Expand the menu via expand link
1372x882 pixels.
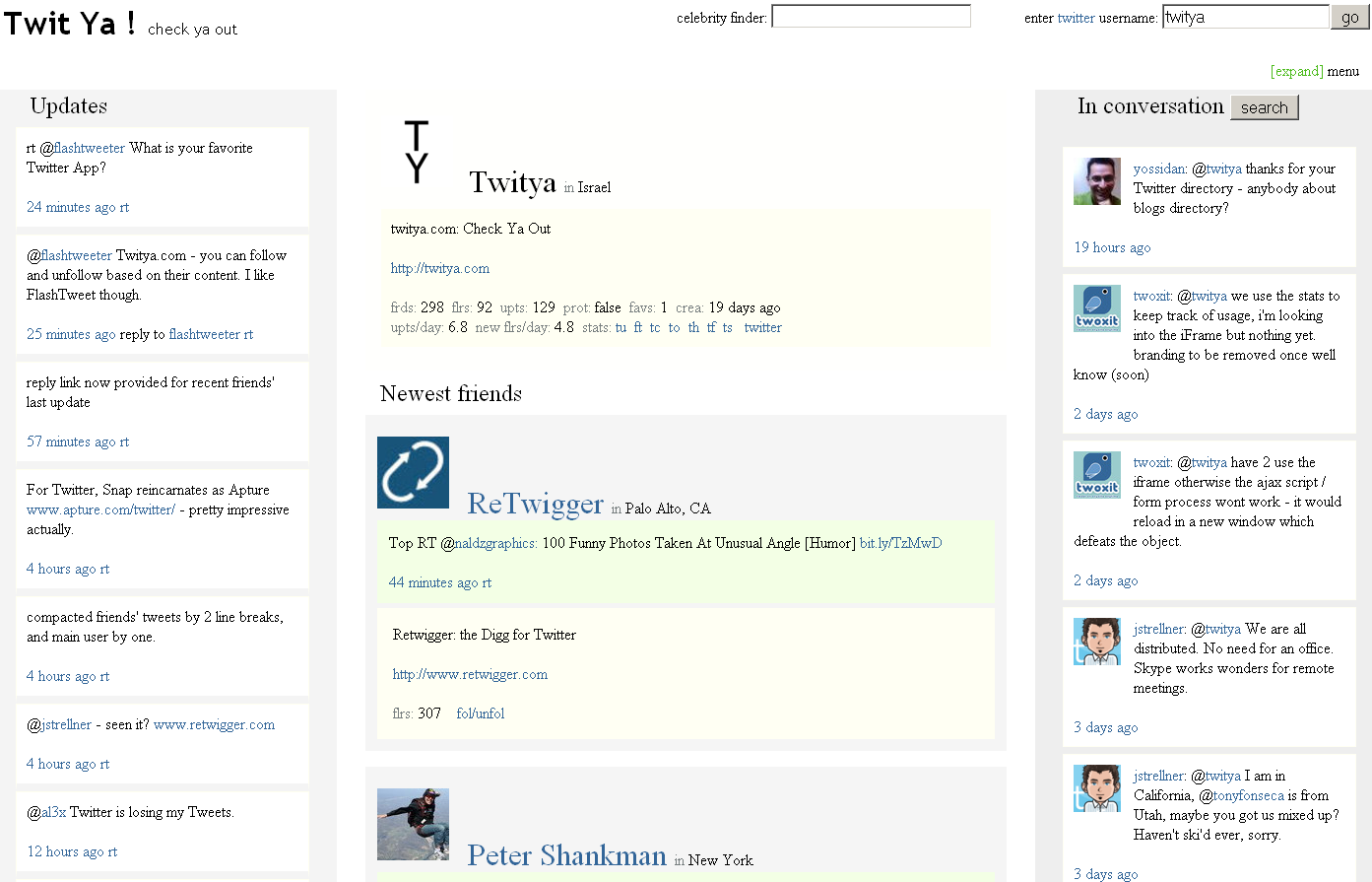point(1296,71)
